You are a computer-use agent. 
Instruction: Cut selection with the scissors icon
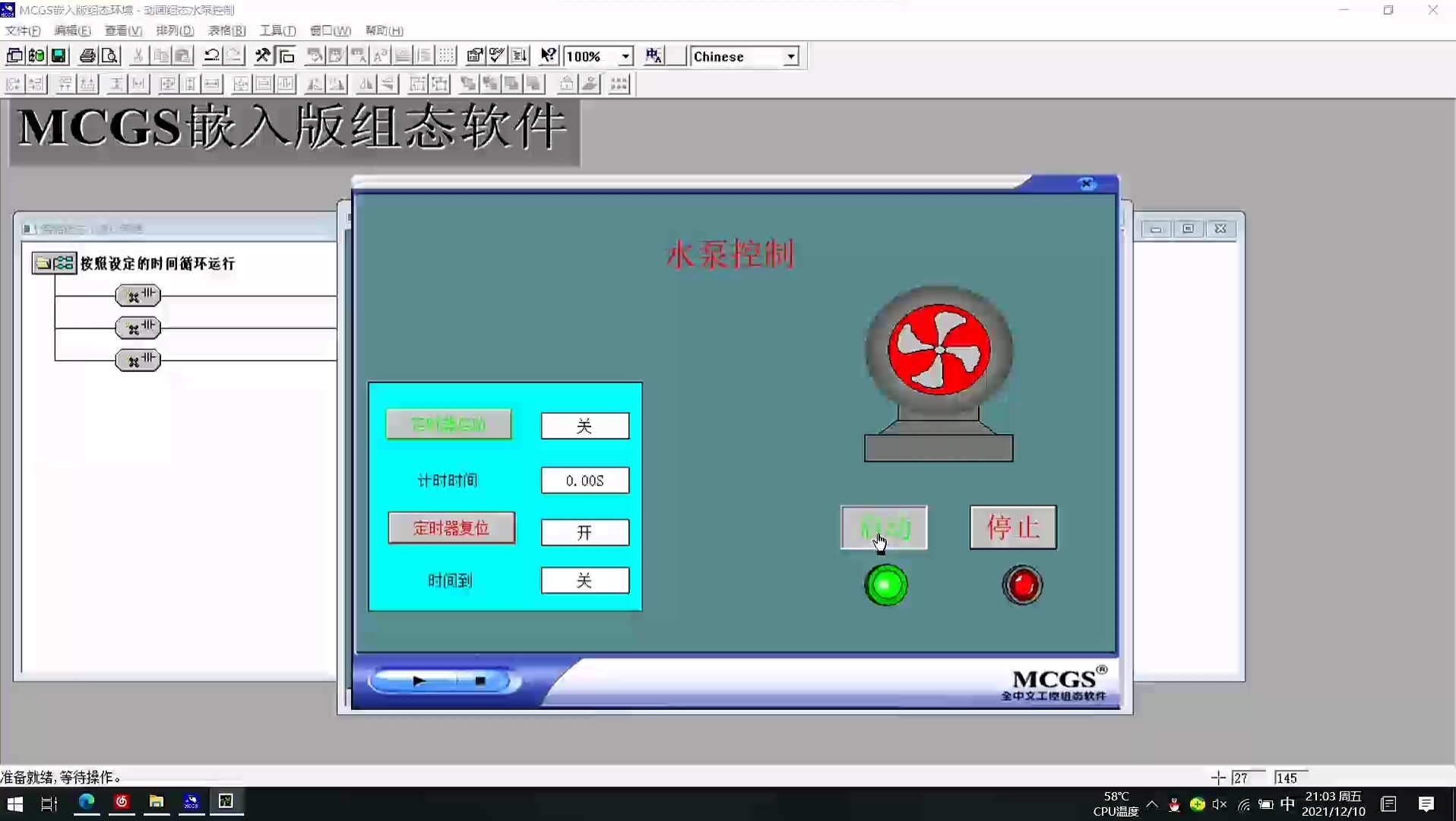[x=138, y=55]
